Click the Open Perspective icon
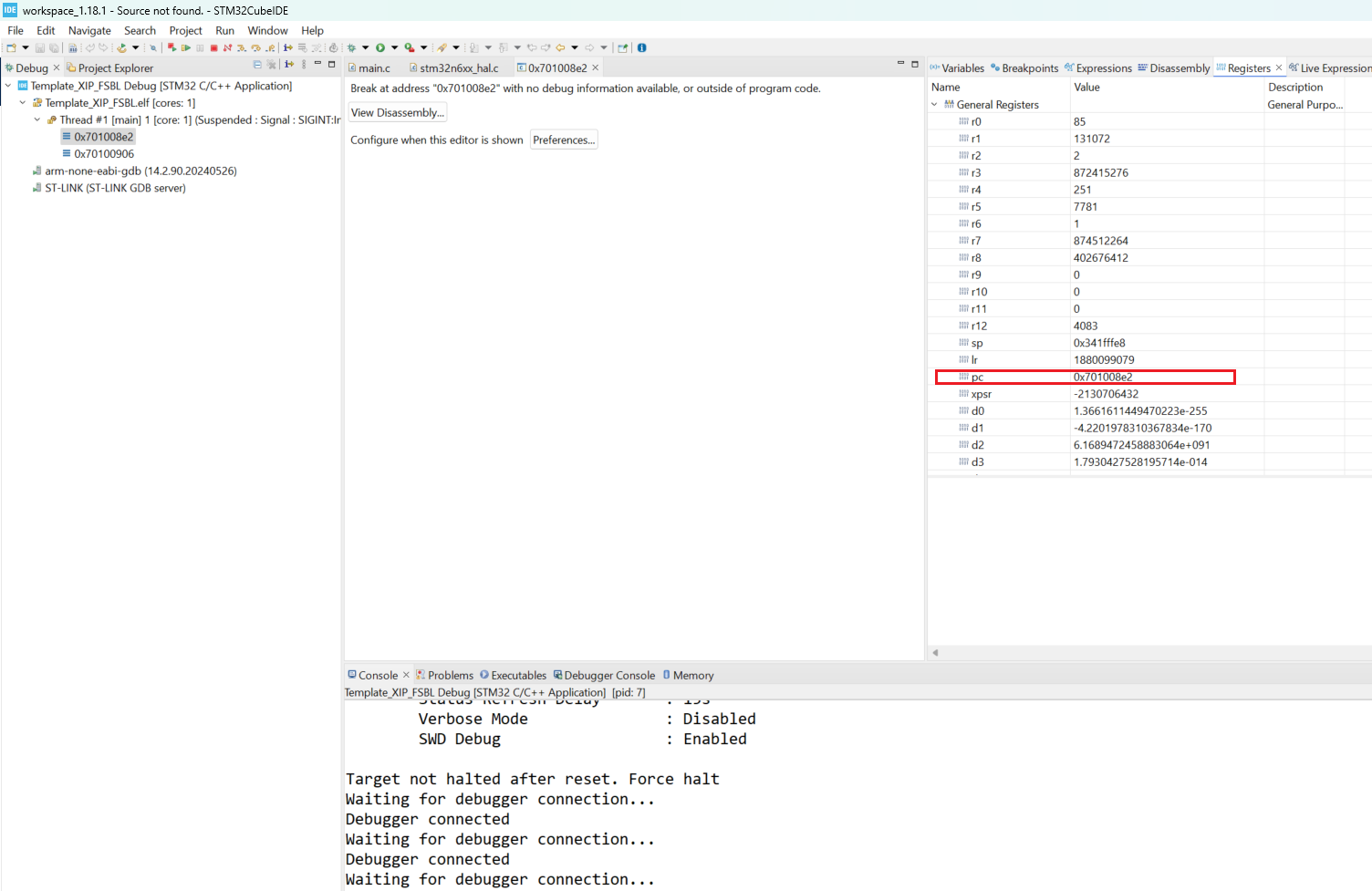Viewport: 1372px width, 891px height. pyautogui.click(x=622, y=47)
